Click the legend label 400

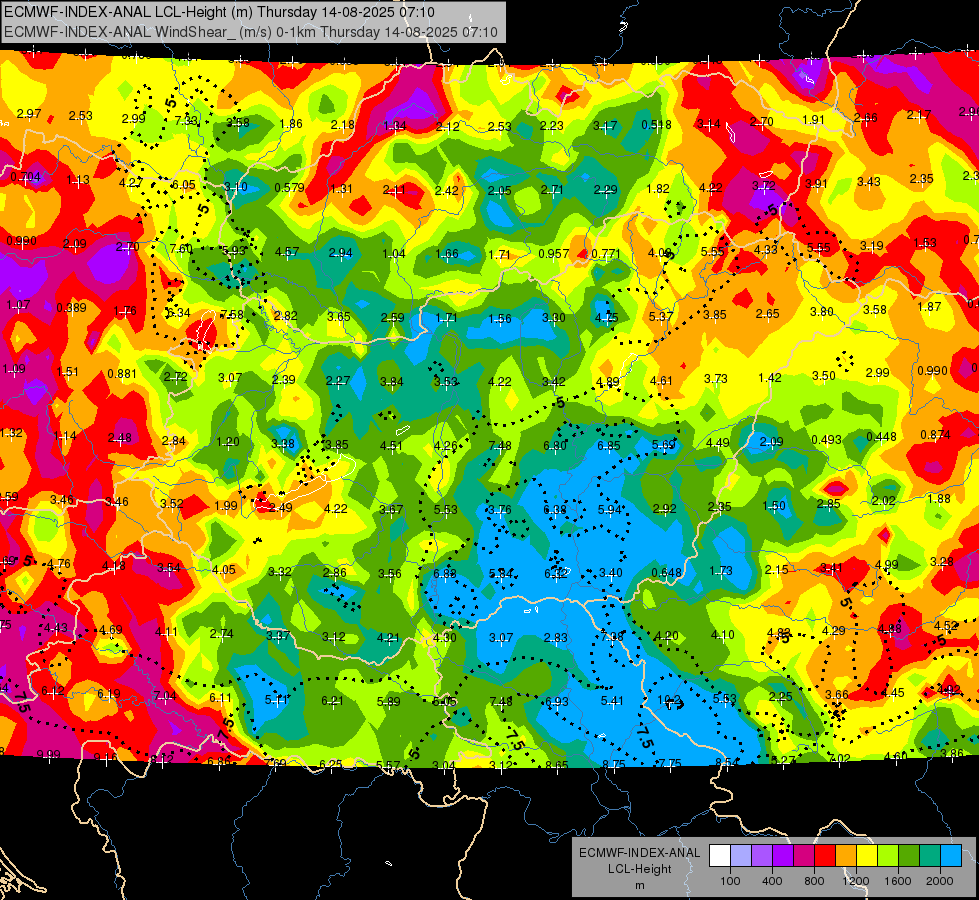[x=772, y=881]
